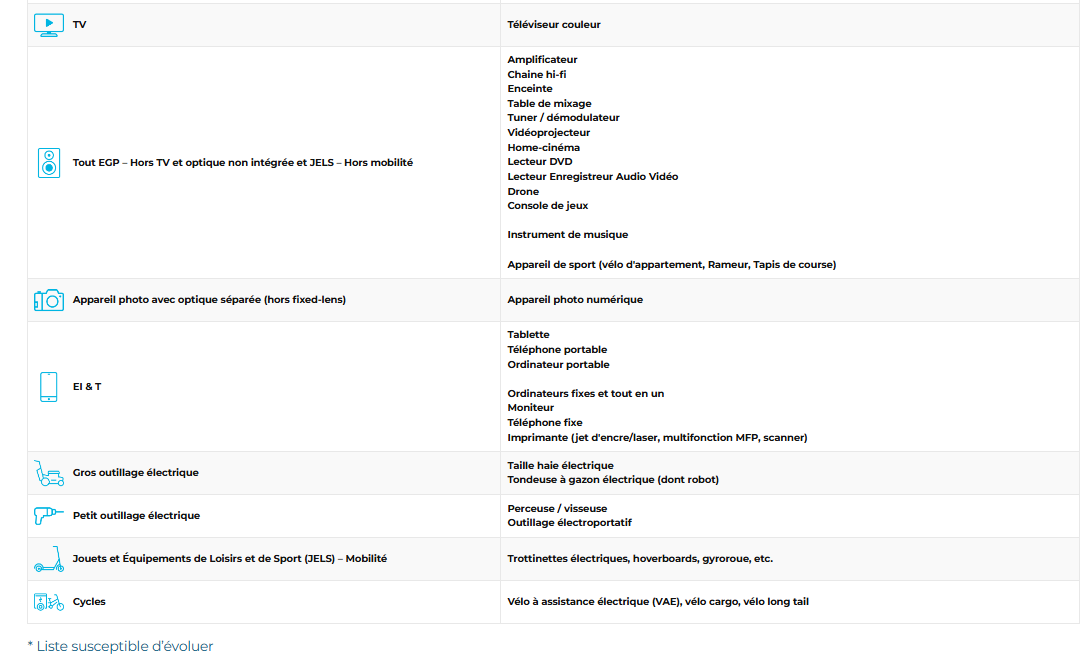Click the camera icon
The width and height of the screenshot is (1083, 665).
click(48, 300)
